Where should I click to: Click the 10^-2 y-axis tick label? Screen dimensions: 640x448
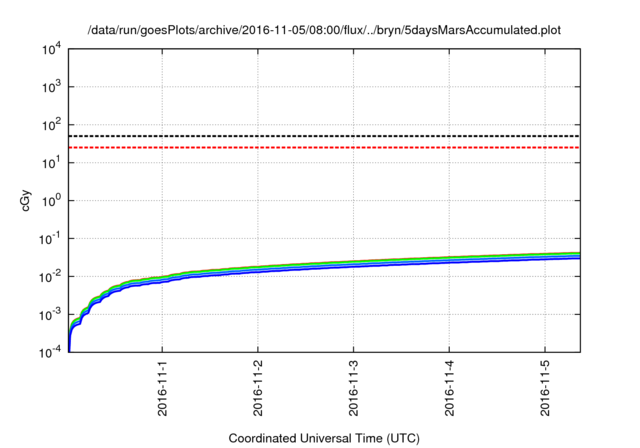pyautogui.click(x=51, y=277)
